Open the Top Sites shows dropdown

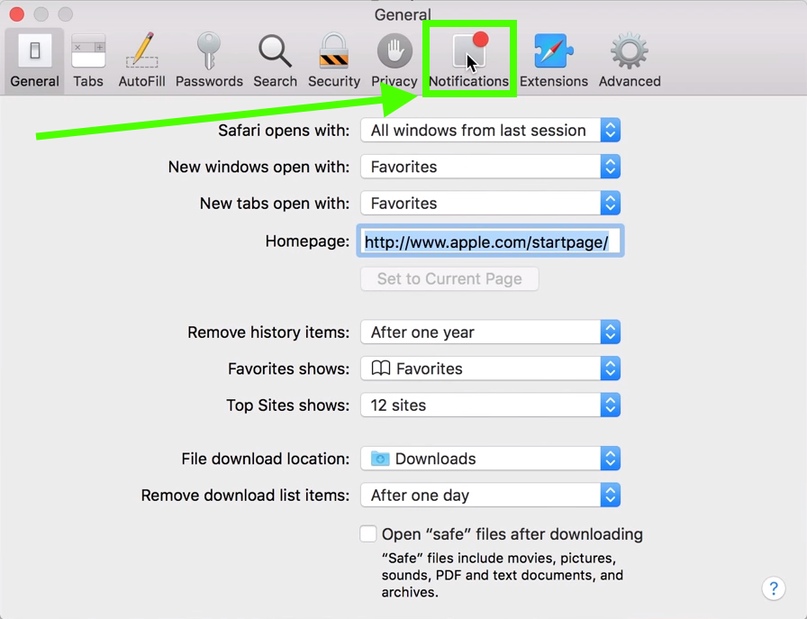coord(490,405)
